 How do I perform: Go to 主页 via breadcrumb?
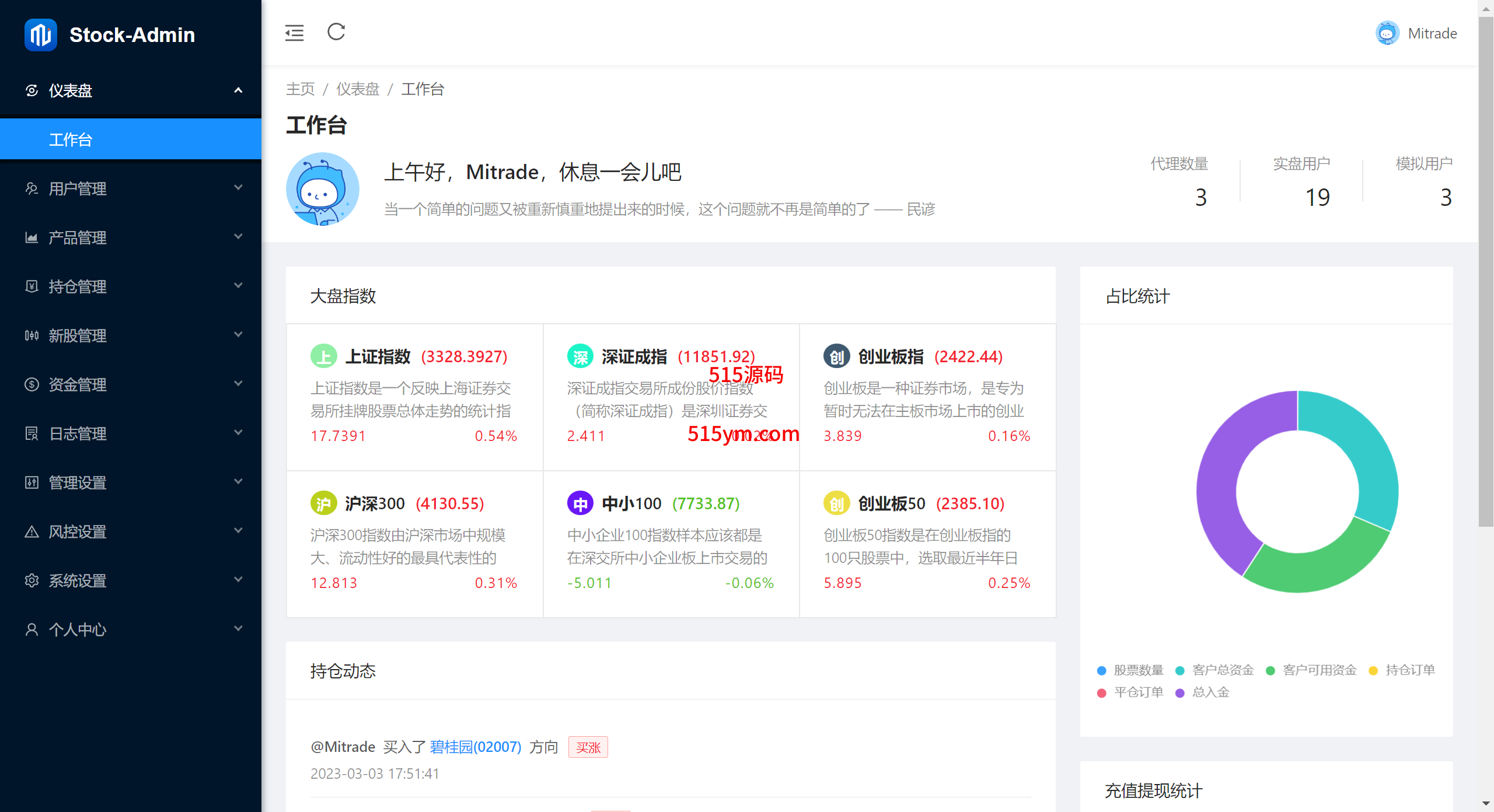300,89
